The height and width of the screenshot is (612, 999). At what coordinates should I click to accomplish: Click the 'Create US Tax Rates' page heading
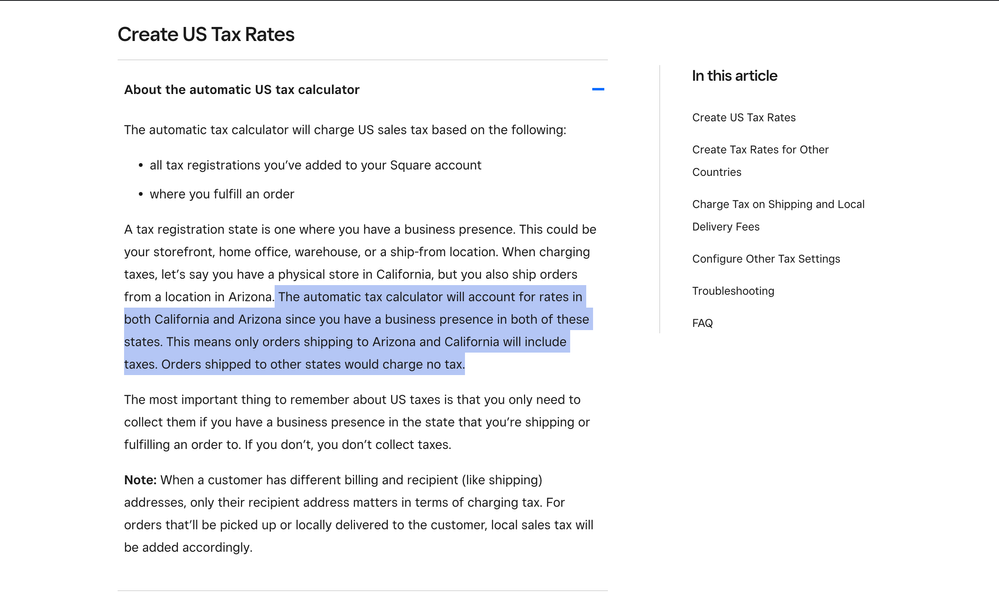(x=206, y=34)
